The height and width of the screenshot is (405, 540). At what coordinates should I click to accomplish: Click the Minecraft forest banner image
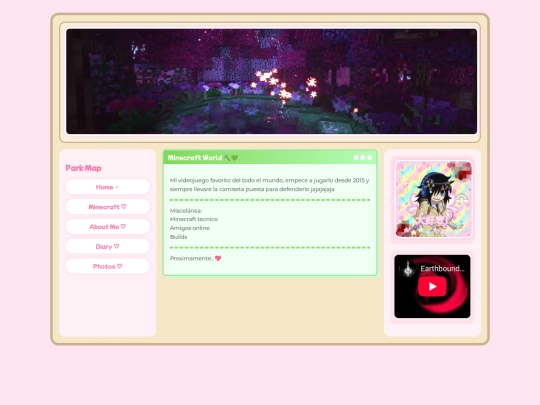(x=271, y=81)
